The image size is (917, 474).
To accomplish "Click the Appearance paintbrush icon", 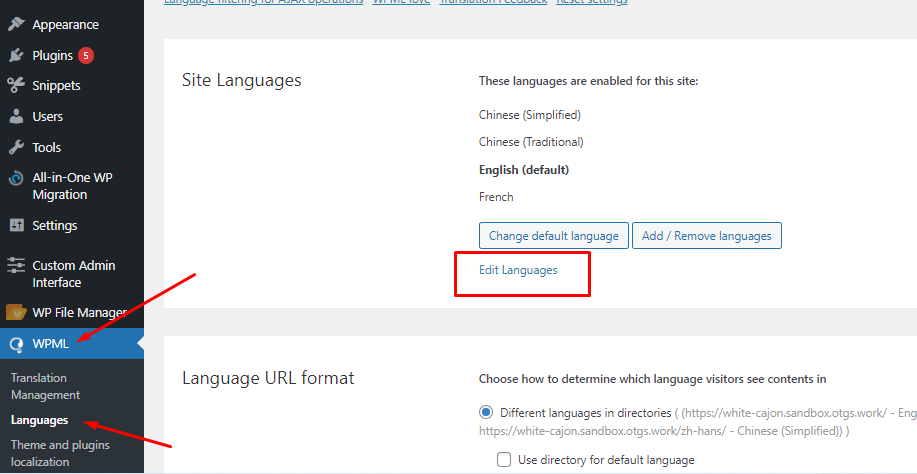I will click(x=16, y=25).
